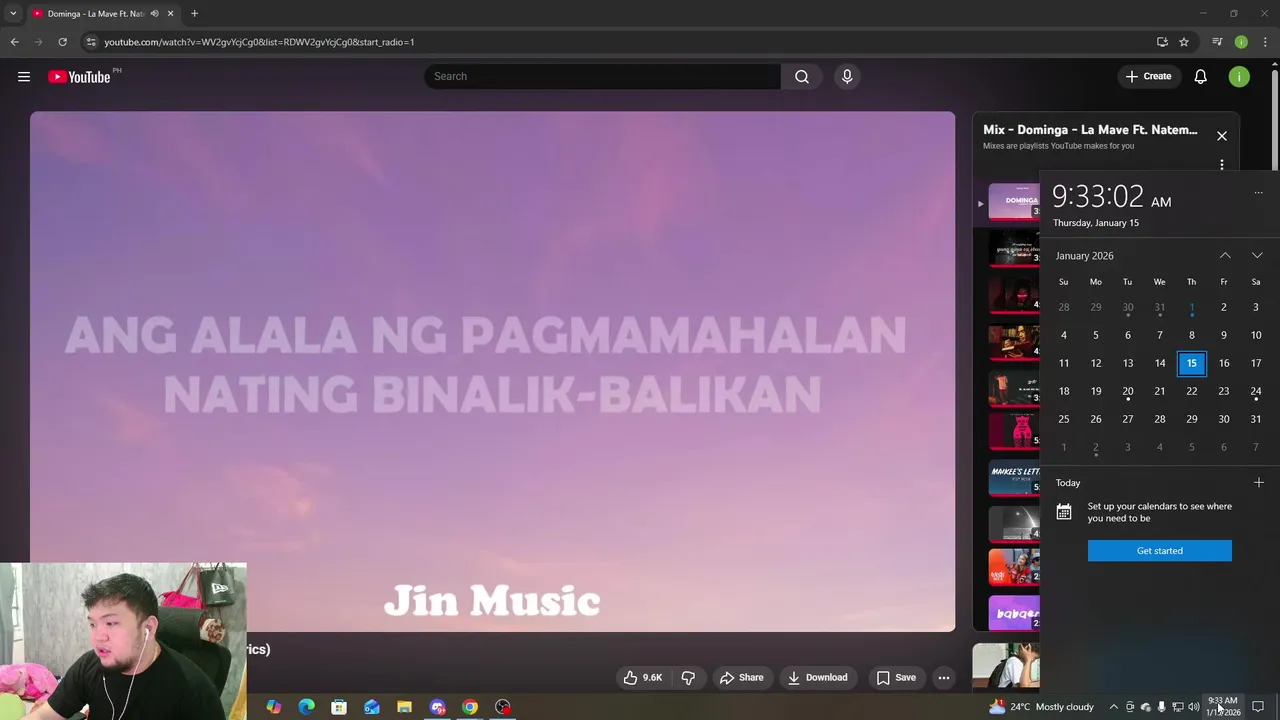Open YouTube notifications bell

click(1200, 77)
